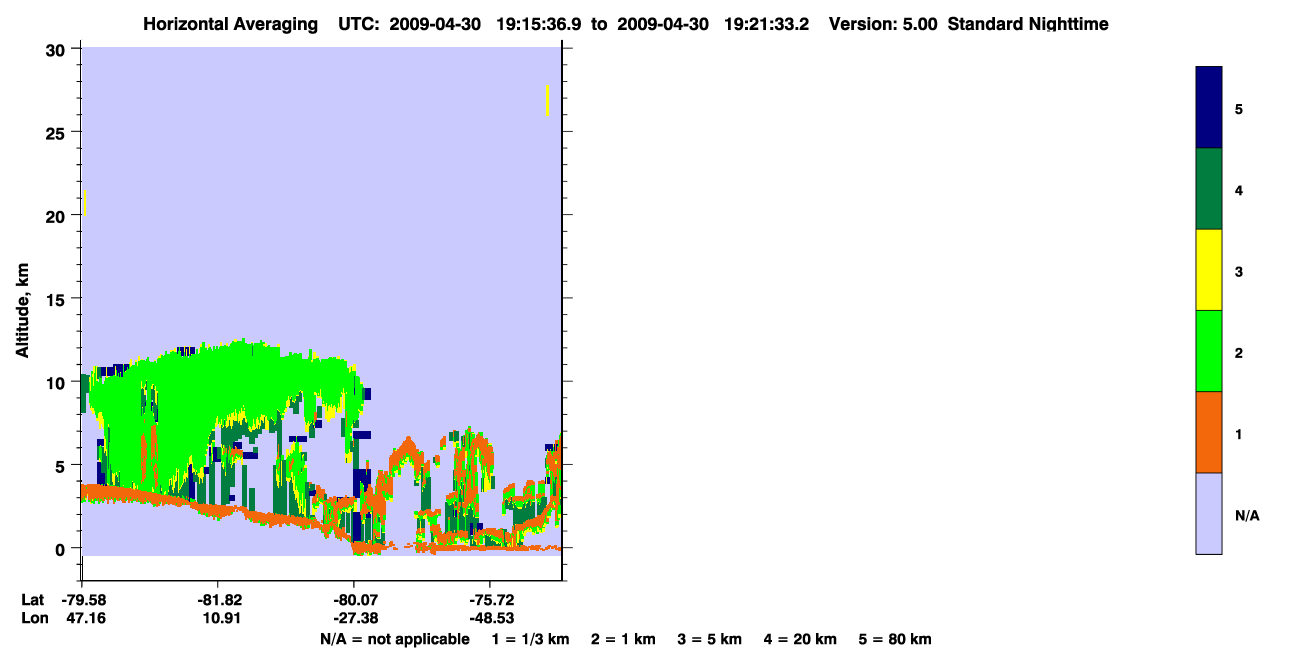Image resolution: width=1300 pixels, height=667 pixels.
Task: Click the yellow legend swatch 3
Action: (x=1209, y=270)
